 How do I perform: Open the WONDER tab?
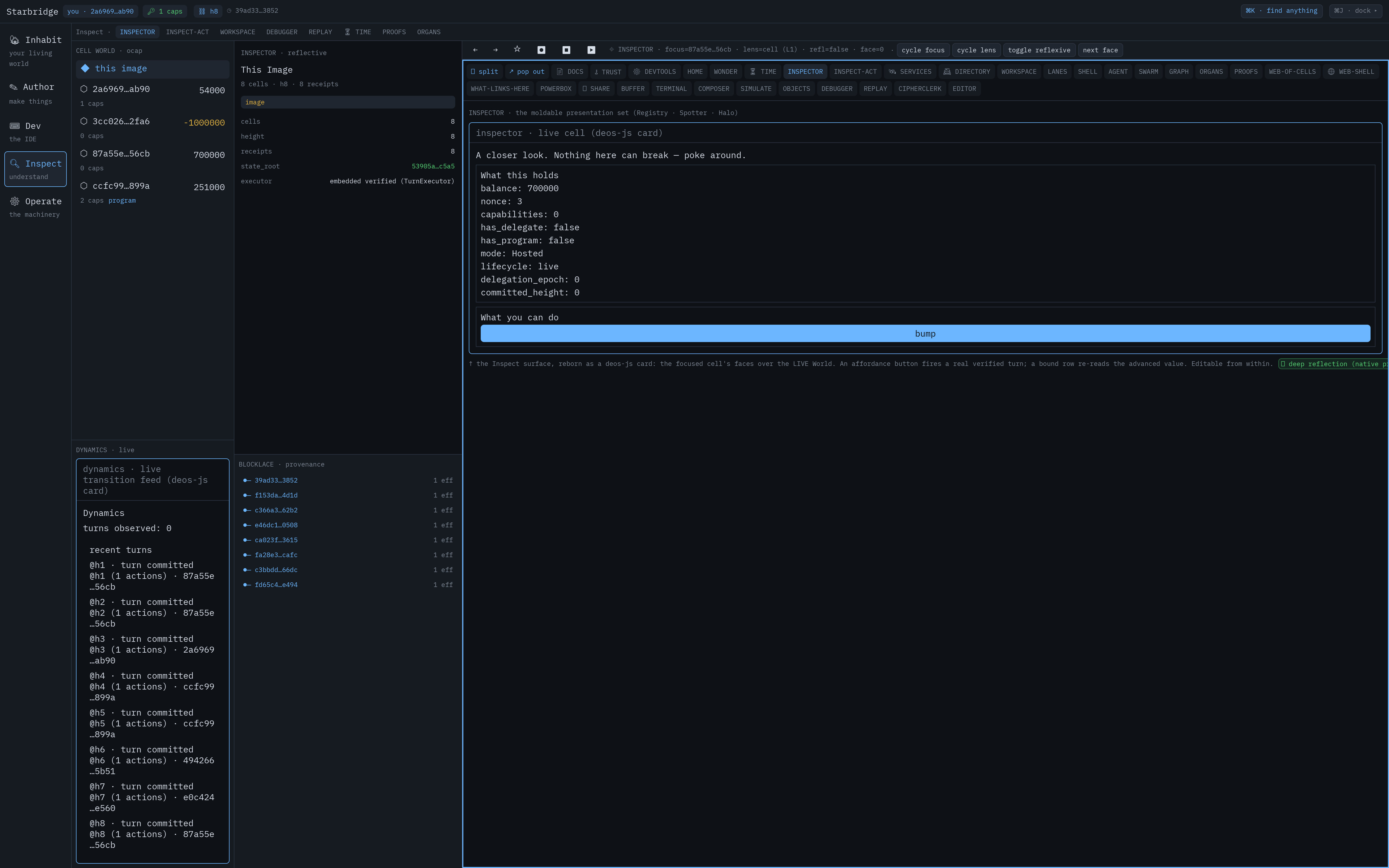pyautogui.click(x=725, y=72)
